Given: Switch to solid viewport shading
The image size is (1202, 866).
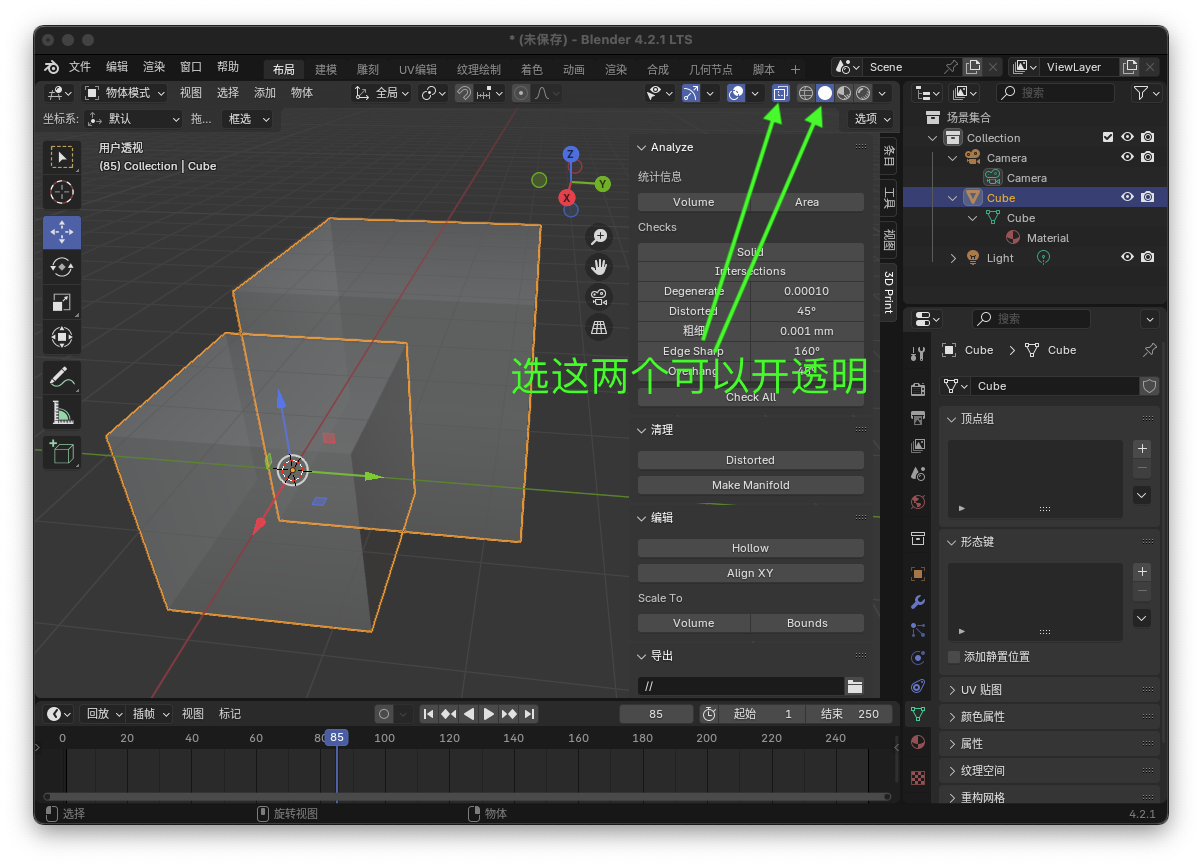Looking at the screenshot, I should tap(824, 93).
